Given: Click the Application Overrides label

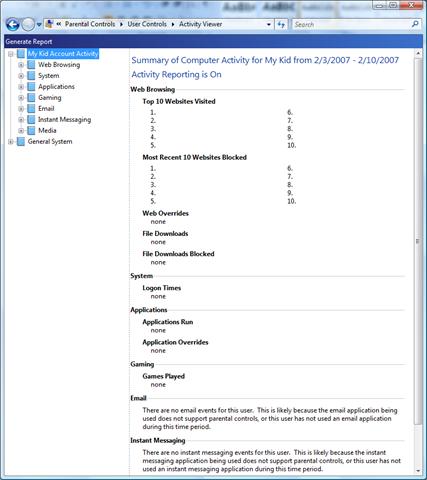Looking at the screenshot, I should [175, 342].
